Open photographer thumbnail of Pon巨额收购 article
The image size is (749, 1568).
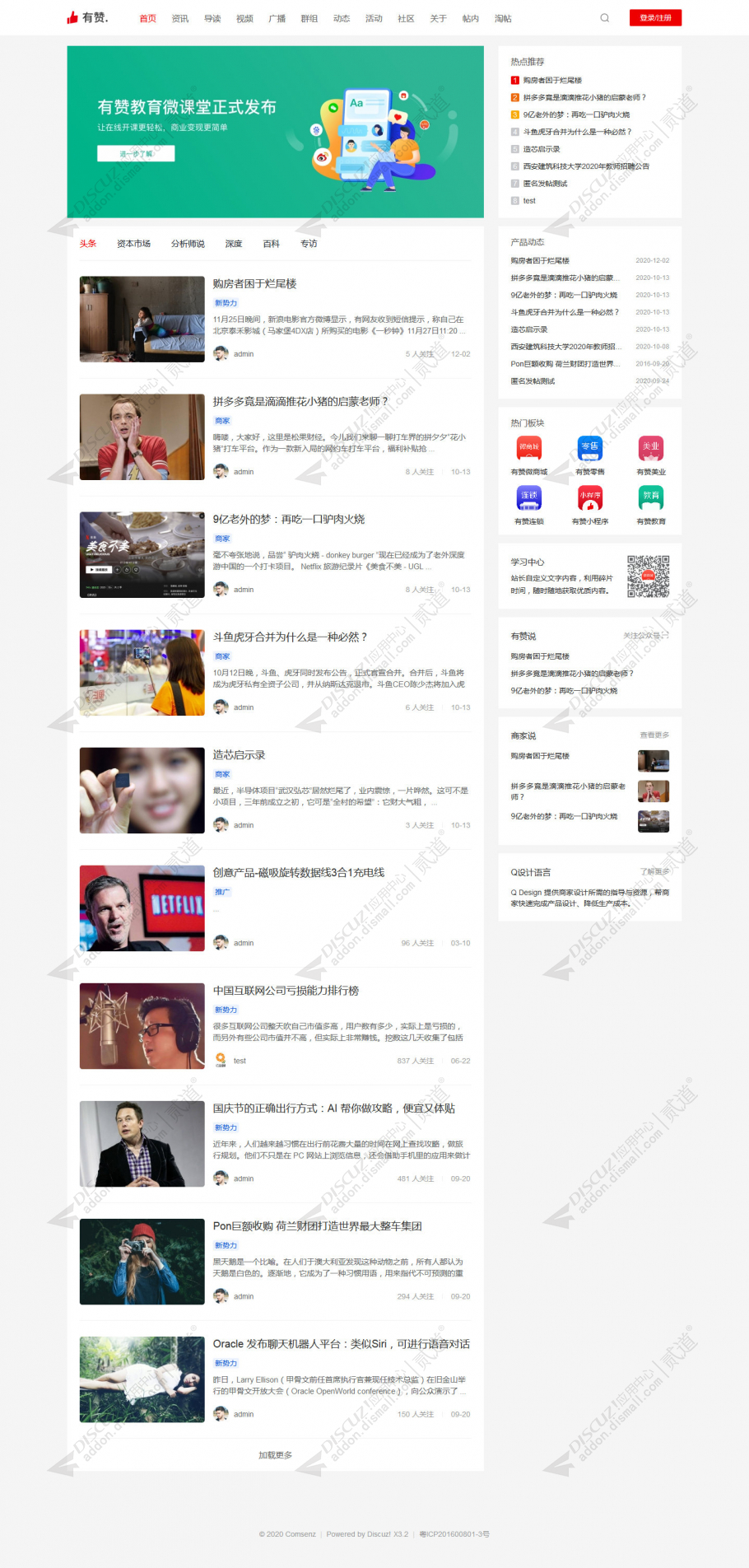click(x=142, y=1261)
